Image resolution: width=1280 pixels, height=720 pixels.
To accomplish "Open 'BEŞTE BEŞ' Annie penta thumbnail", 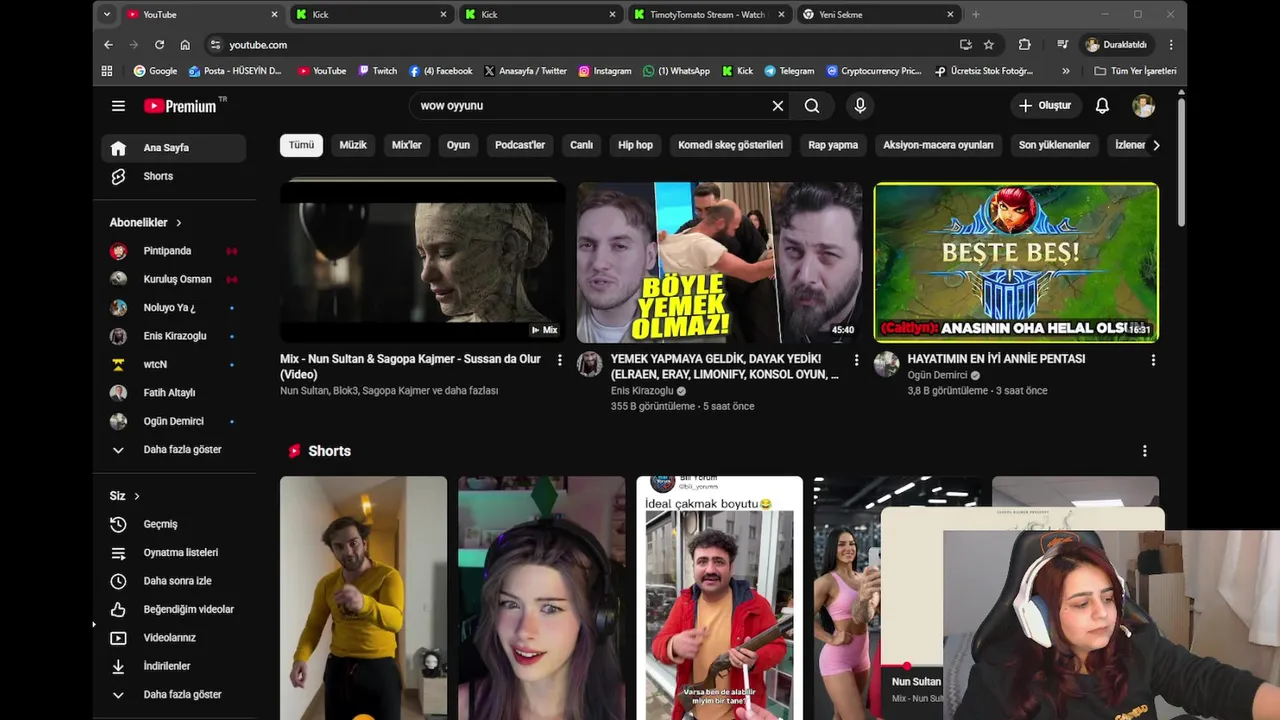I will point(1016,262).
